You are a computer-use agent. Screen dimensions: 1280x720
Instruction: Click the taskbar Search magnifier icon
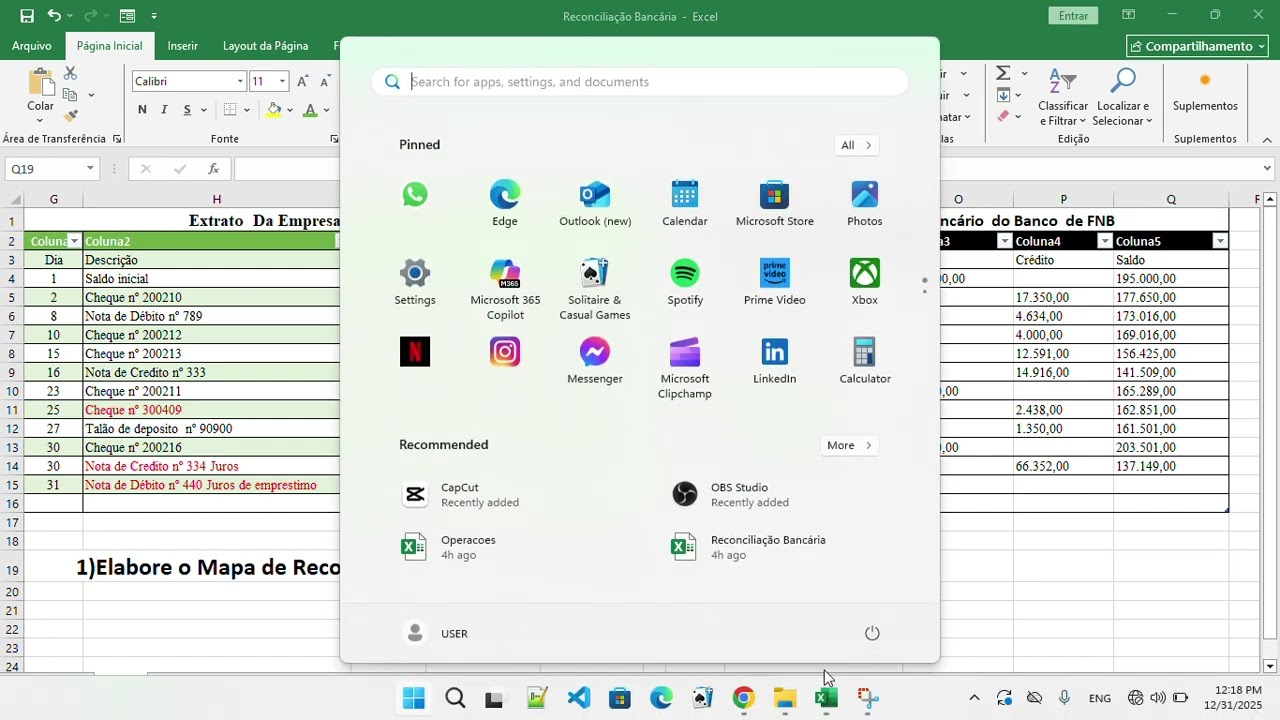click(x=455, y=698)
